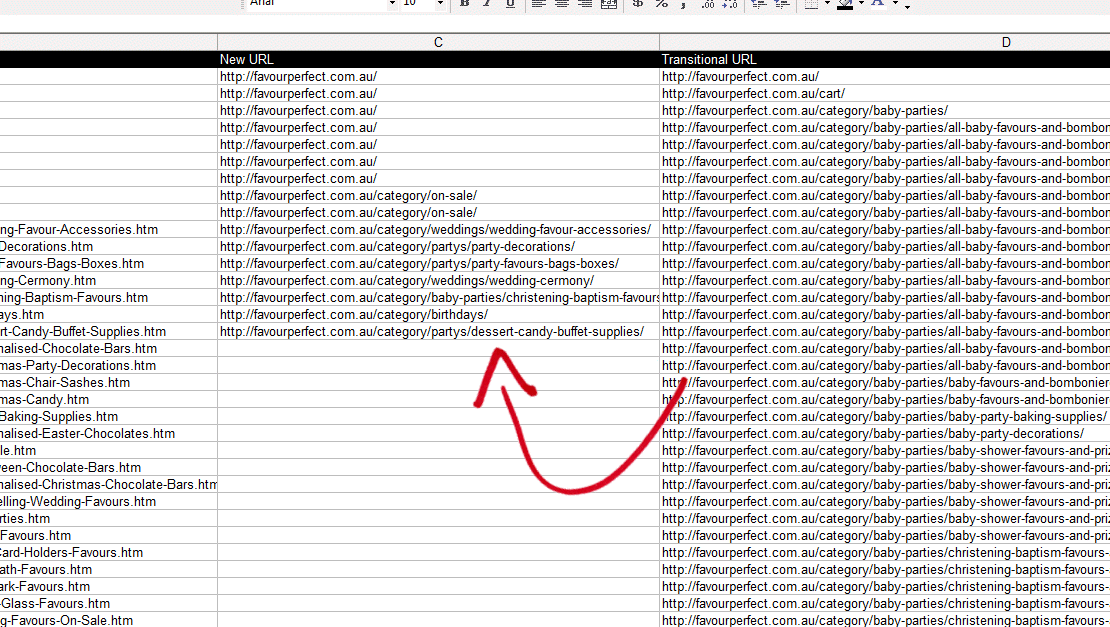This screenshot has height=627, width=1110.
Task: Apply Fill Color bucket icon
Action: click(x=845, y=4)
